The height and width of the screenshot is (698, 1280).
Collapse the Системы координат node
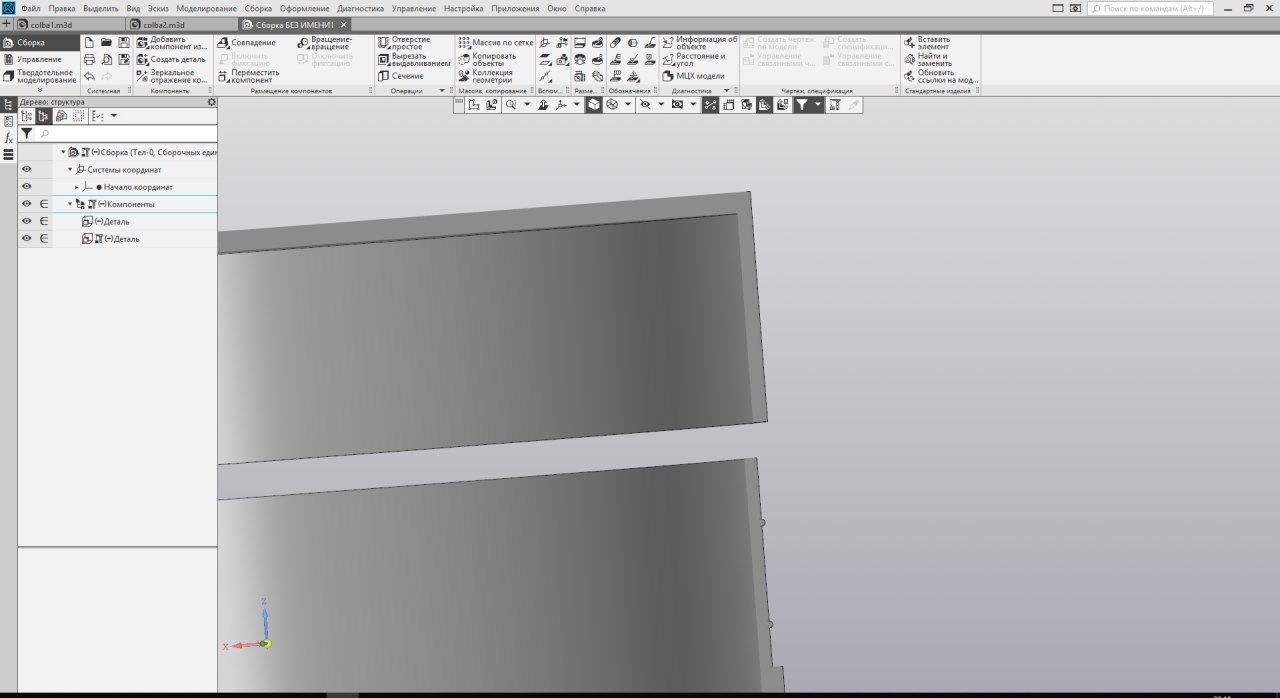pos(70,170)
